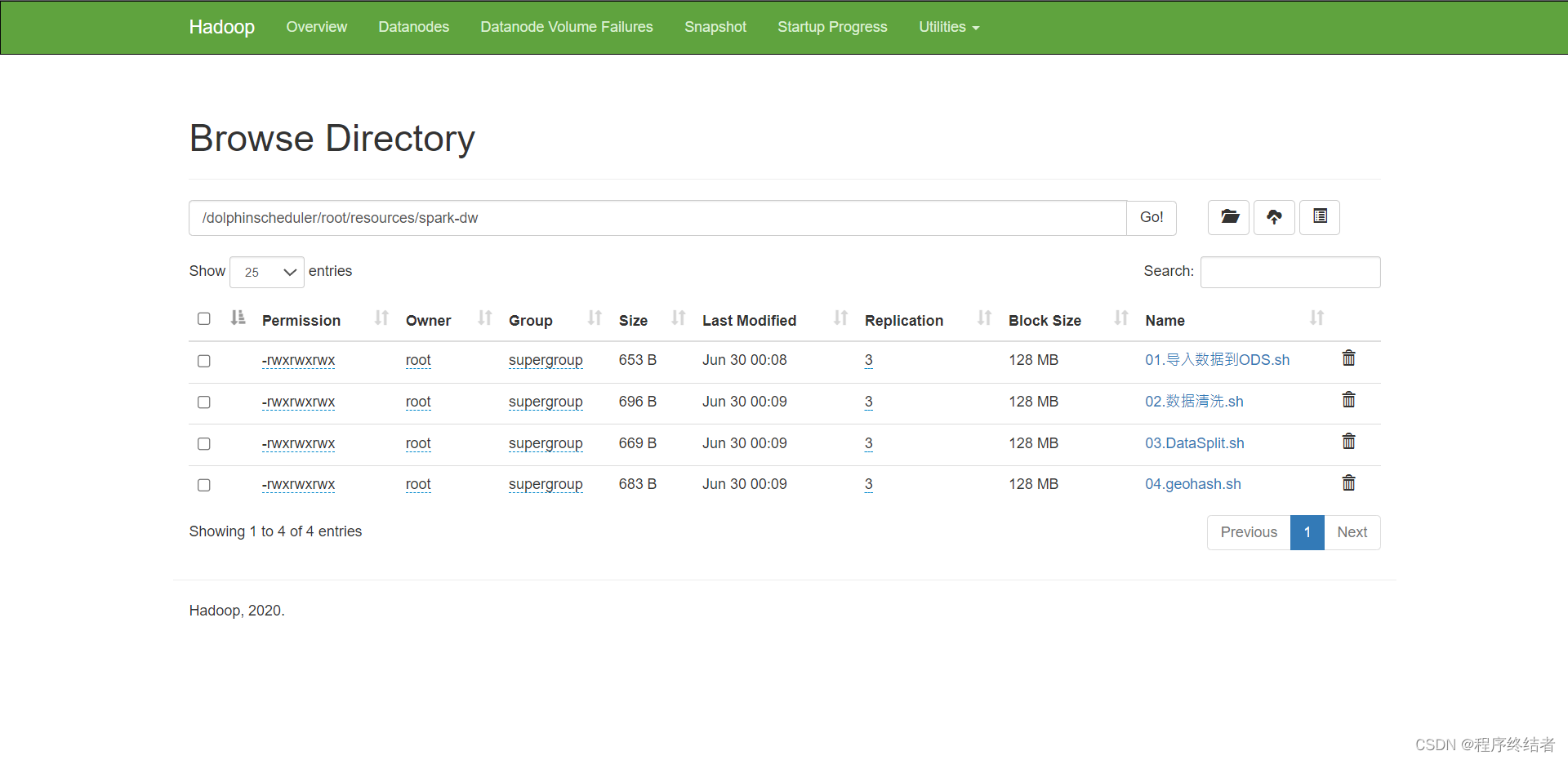
Task: Open the Startup Progress page
Action: pos(832,27)
